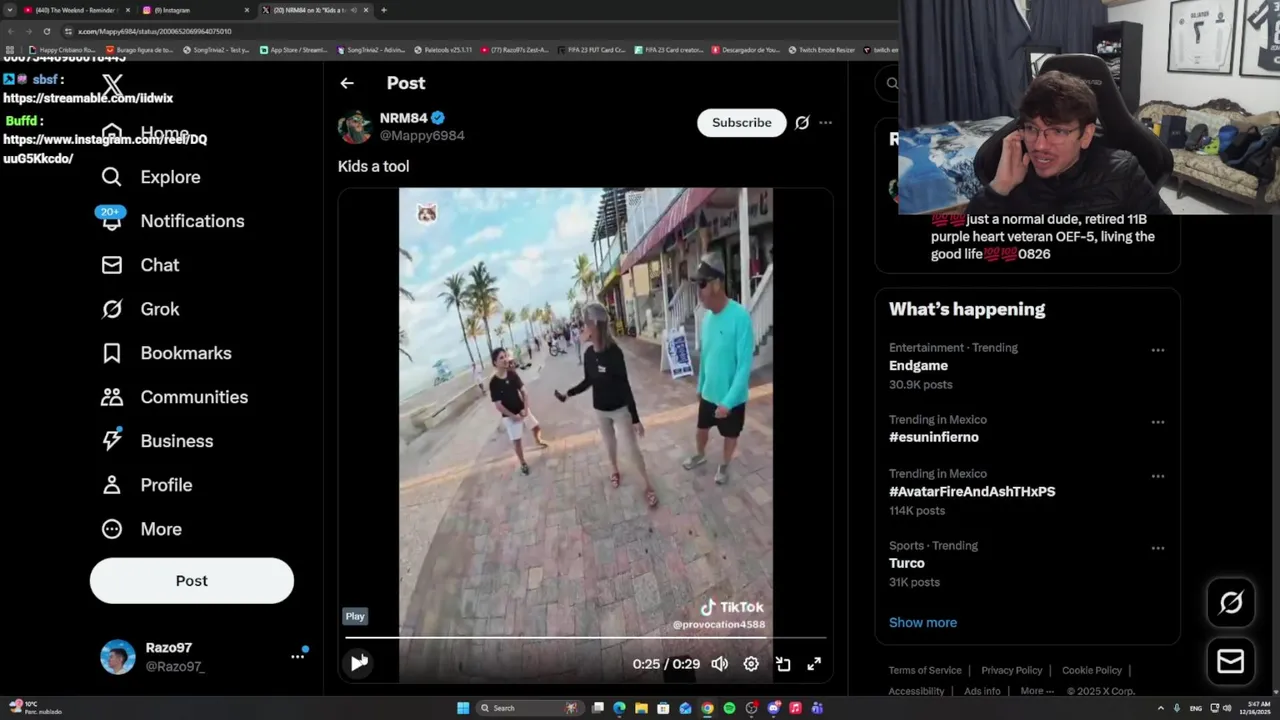Click the Grok icon next to Subscribe

click(x=802, y=123)
